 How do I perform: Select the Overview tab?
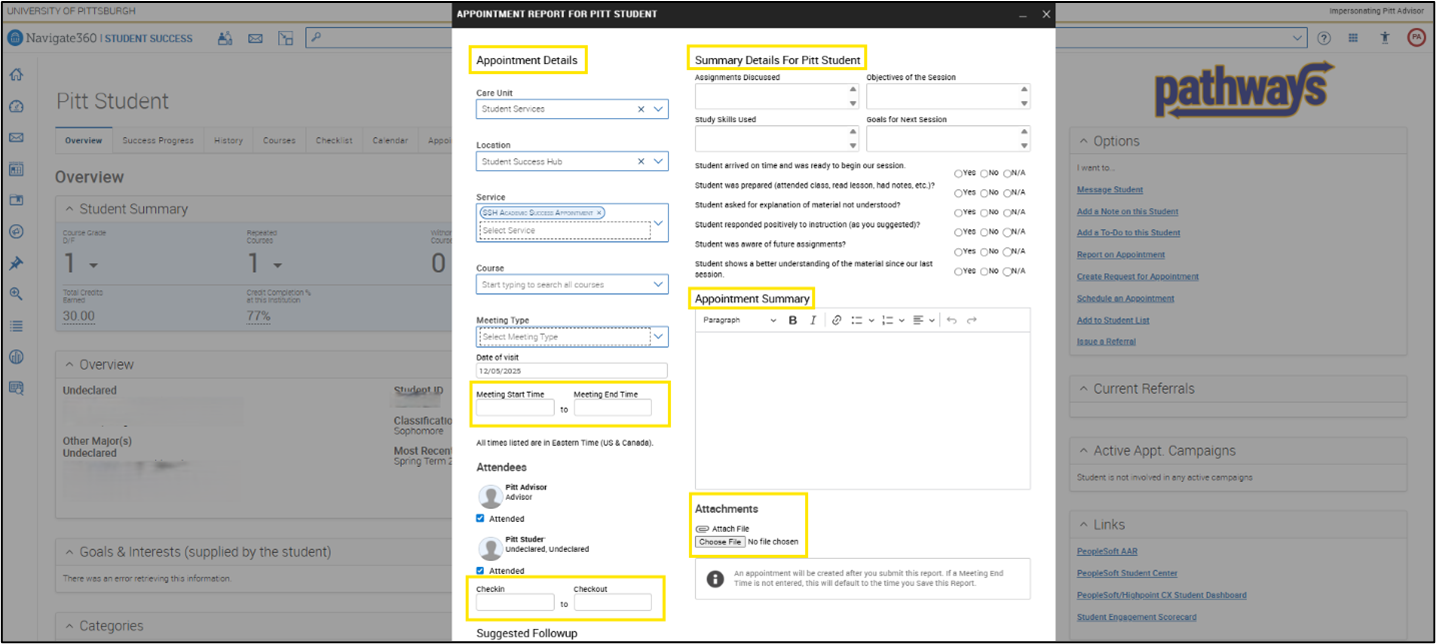click(84, 141)
